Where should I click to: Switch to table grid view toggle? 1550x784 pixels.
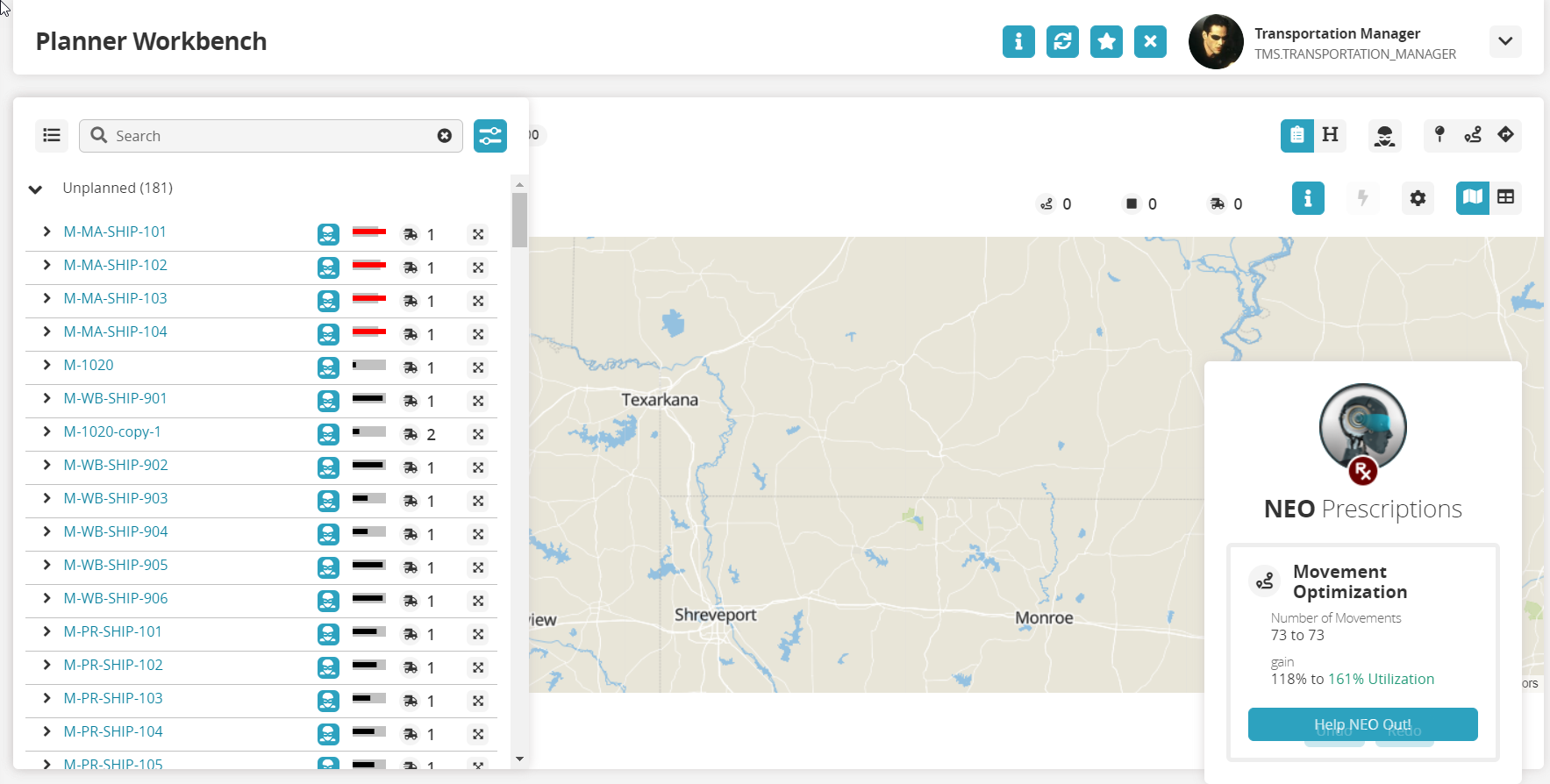(x=1506, y=198)
